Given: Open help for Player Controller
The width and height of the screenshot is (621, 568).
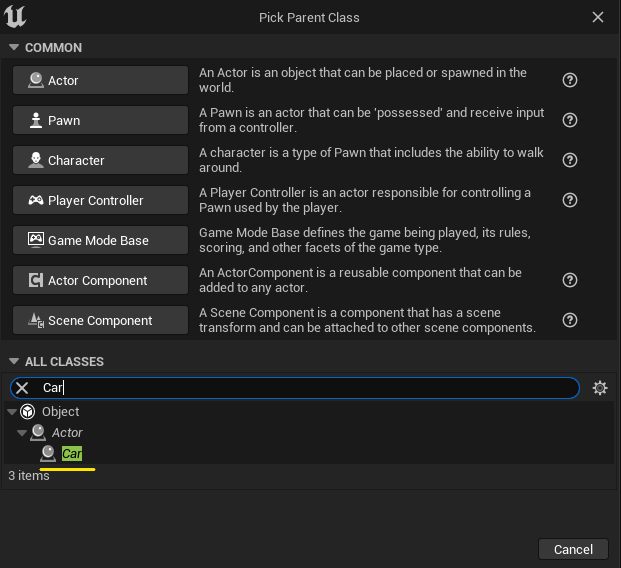Looking at the screenshot, I should [x=570, y=200].
